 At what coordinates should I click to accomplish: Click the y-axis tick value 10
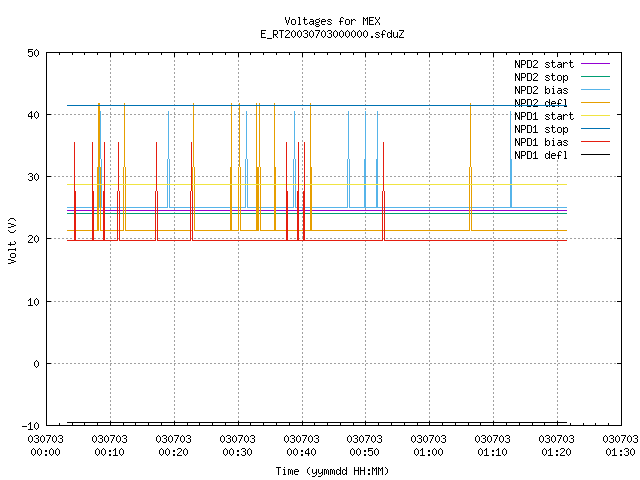(x=33, y=302)
